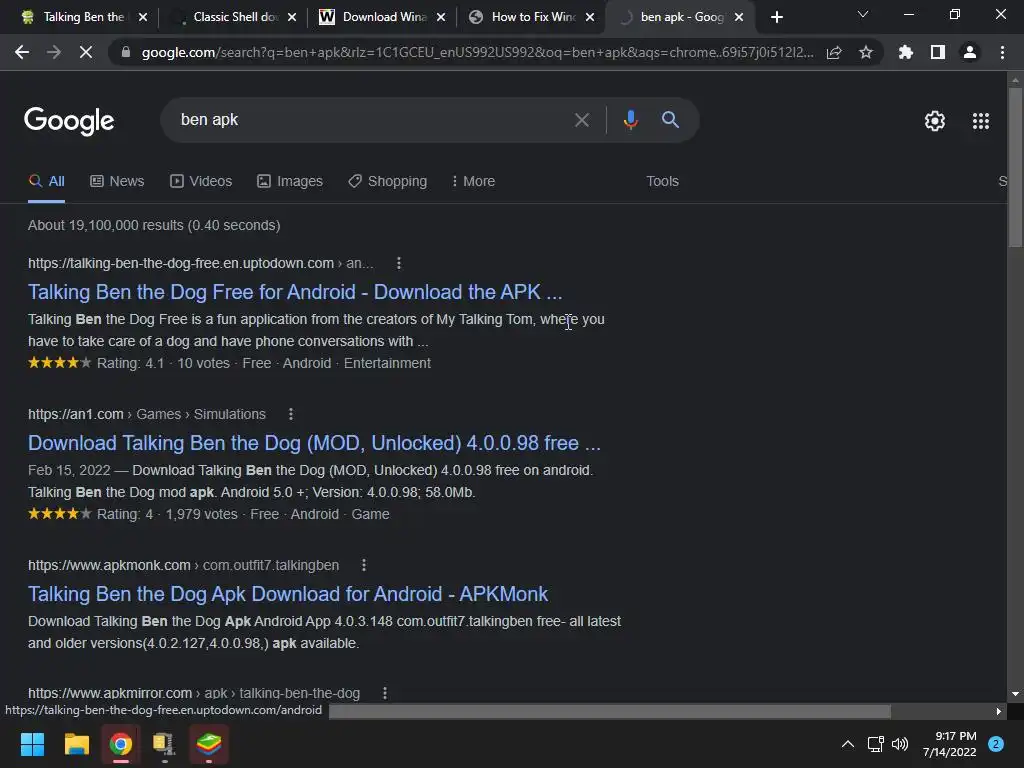This screenshot has height=768, width=1024.
Task: Open the Chrome three-dot menu
Action: coord(1002,52)
